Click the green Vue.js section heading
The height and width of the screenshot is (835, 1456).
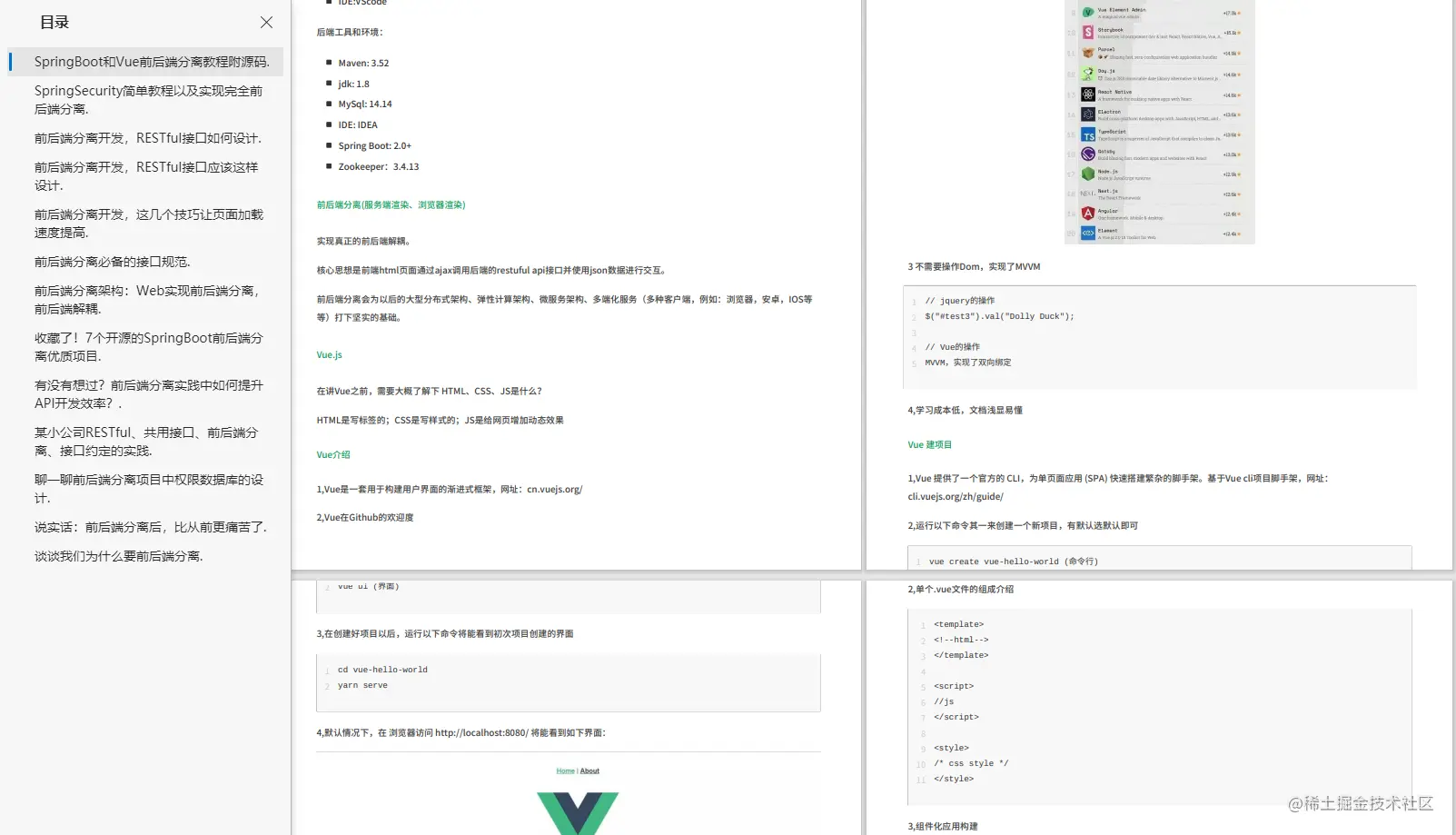(329, 354)
